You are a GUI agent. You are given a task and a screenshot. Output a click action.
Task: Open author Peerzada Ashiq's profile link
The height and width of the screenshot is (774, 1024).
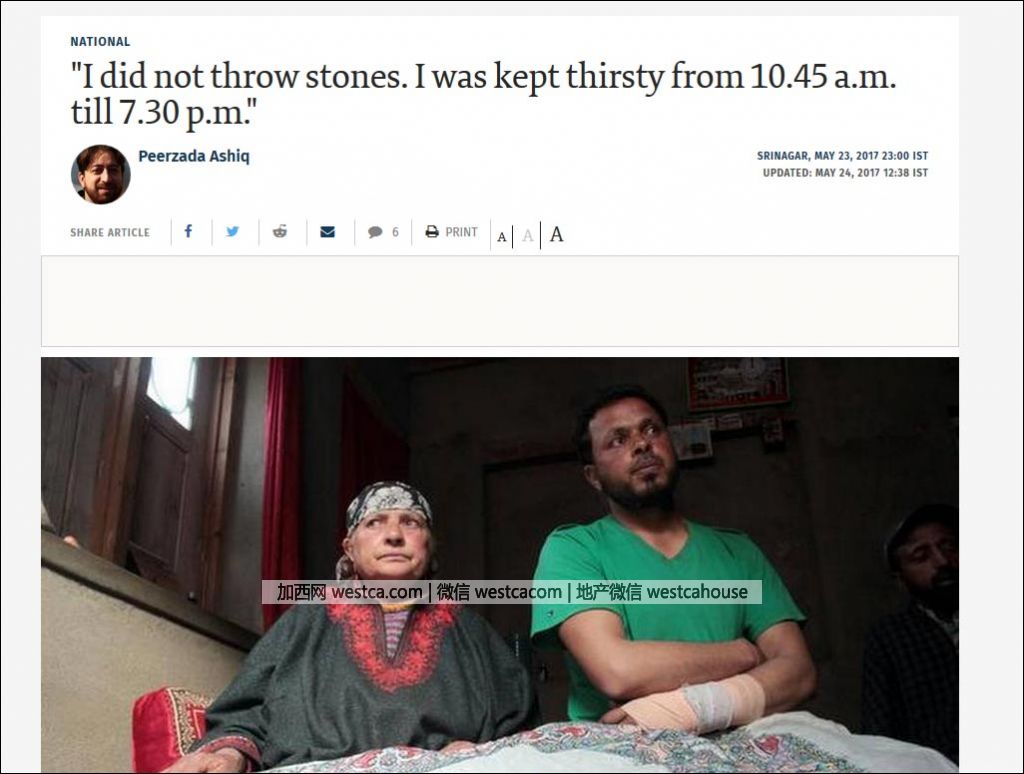[194, 156]
